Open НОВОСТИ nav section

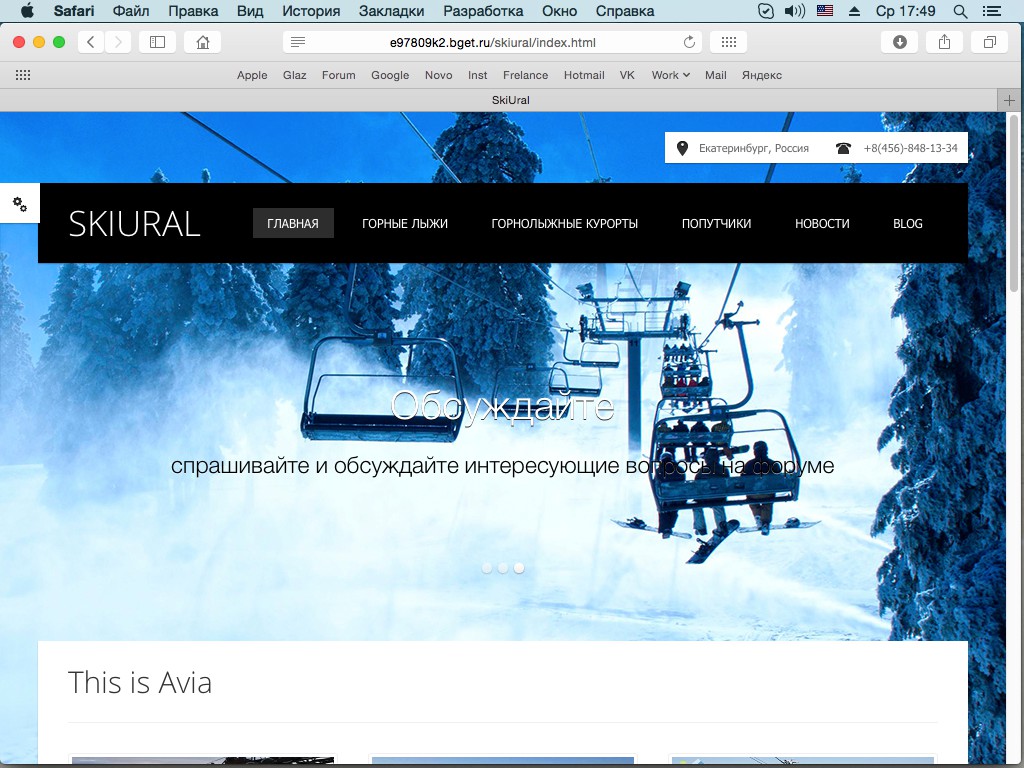(822, 223)
